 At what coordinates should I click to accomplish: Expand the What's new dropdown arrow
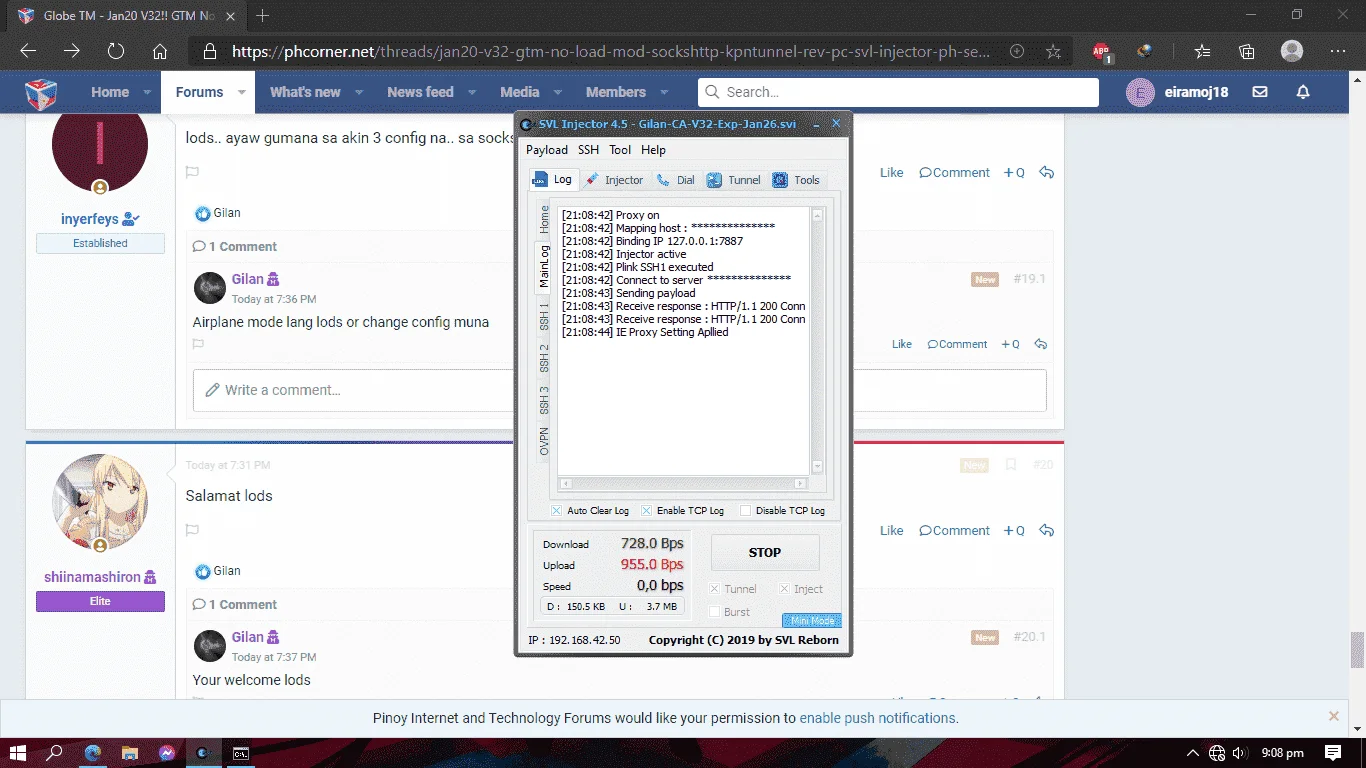tap(359, 92)
